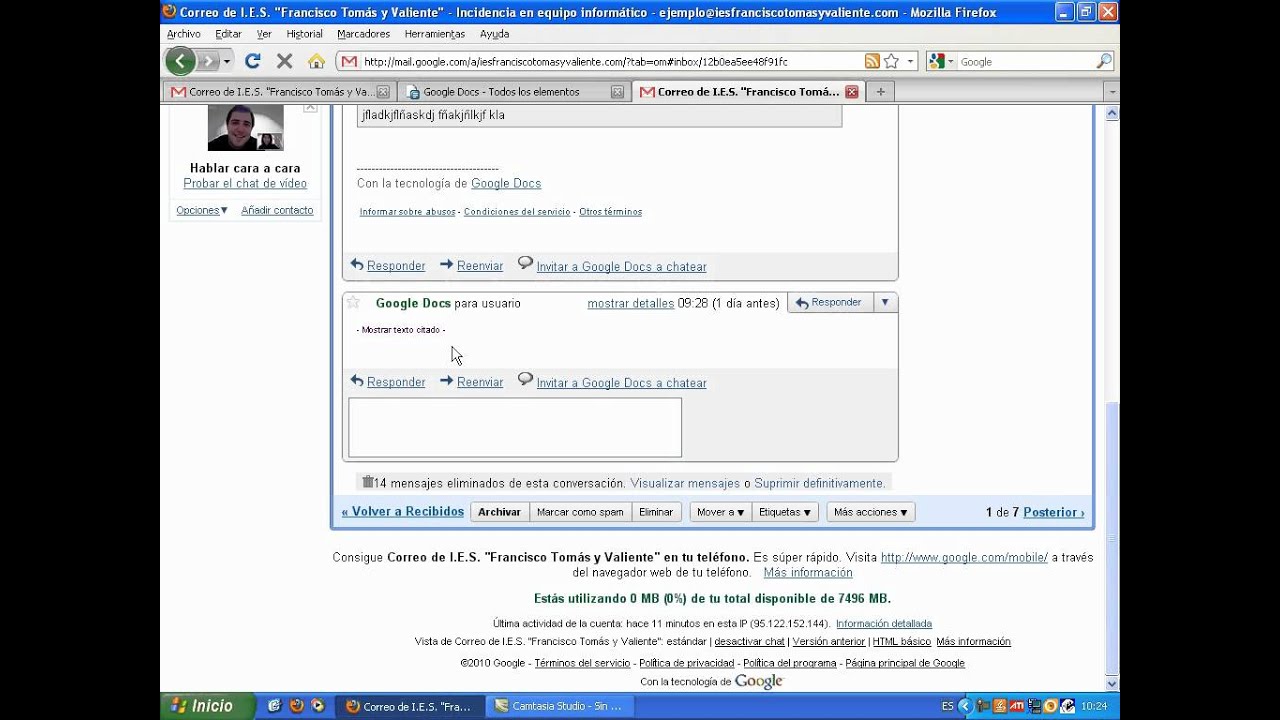Click Suprimir definitivamente link
The image size is (1280, 720).
click(x=819, y=483)
